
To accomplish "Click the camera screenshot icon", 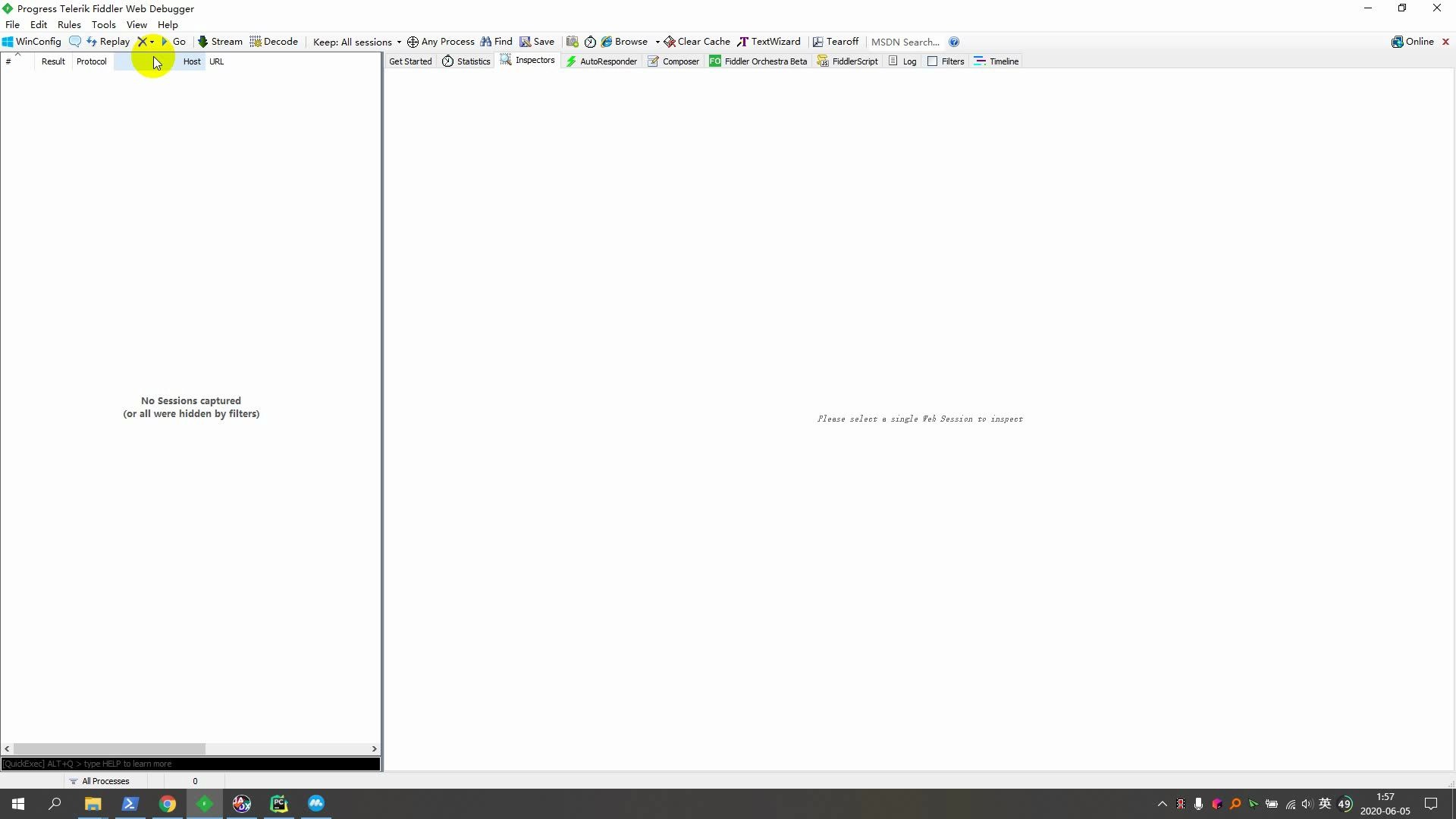I will tap(573, 42).
